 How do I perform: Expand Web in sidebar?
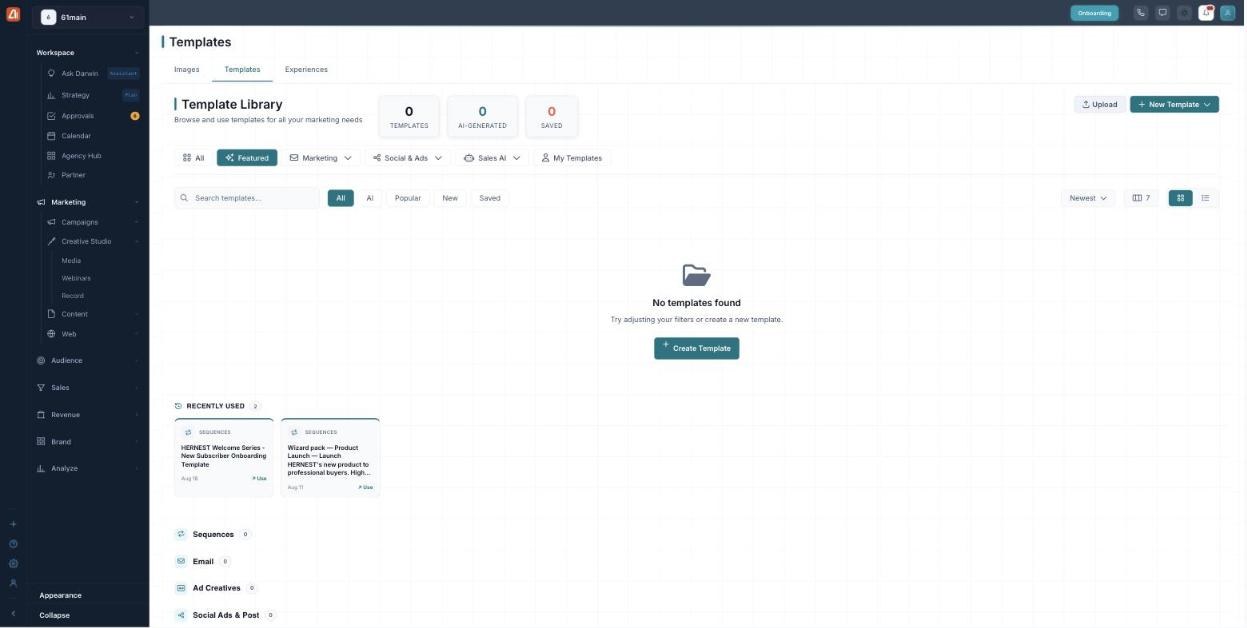(137, 334)
